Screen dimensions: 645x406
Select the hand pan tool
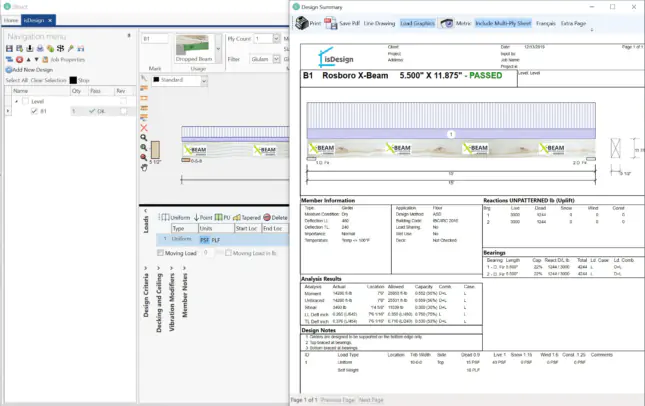144,167
